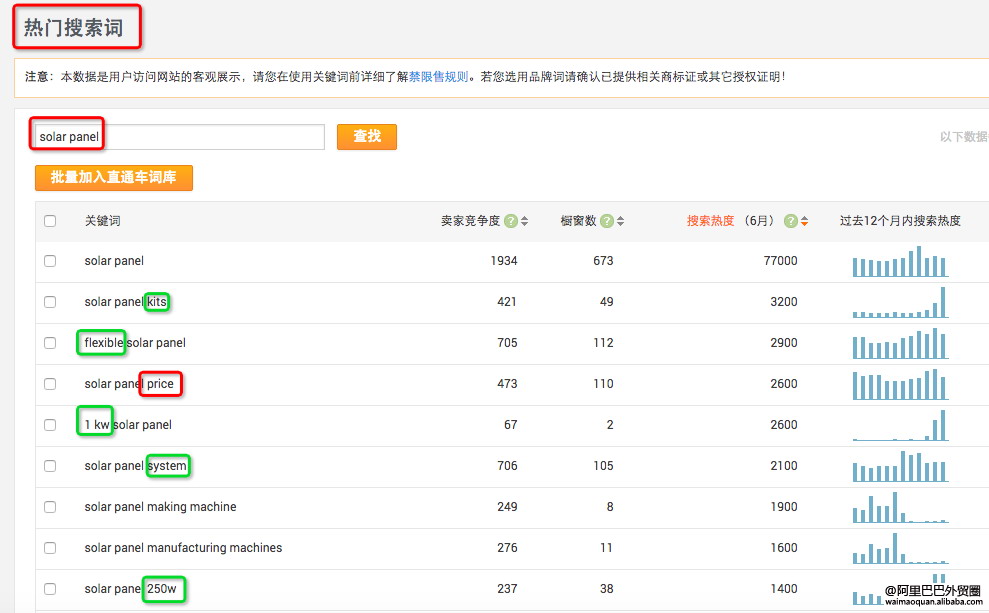Image resolution: width=989 pixels, height=613 pixels.
Task: Sort by 卖家竞争度 using sort arrows
Action: click(525, 221)
